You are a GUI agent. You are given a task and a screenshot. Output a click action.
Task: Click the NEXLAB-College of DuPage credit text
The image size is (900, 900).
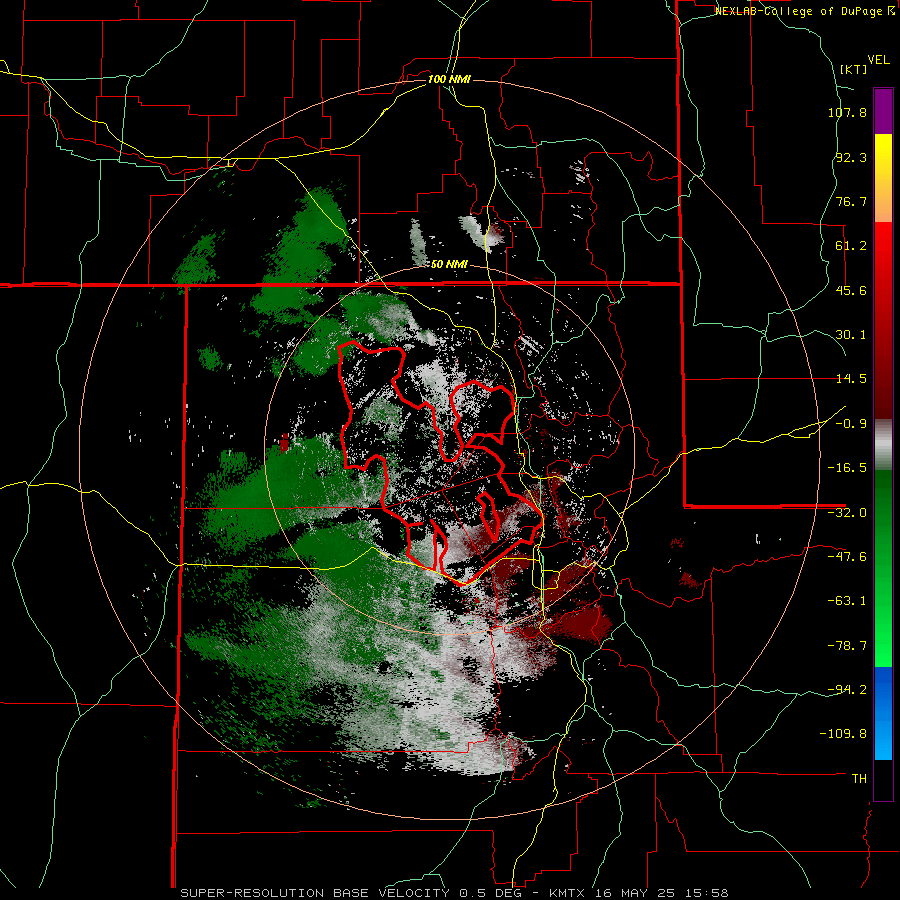805,11
